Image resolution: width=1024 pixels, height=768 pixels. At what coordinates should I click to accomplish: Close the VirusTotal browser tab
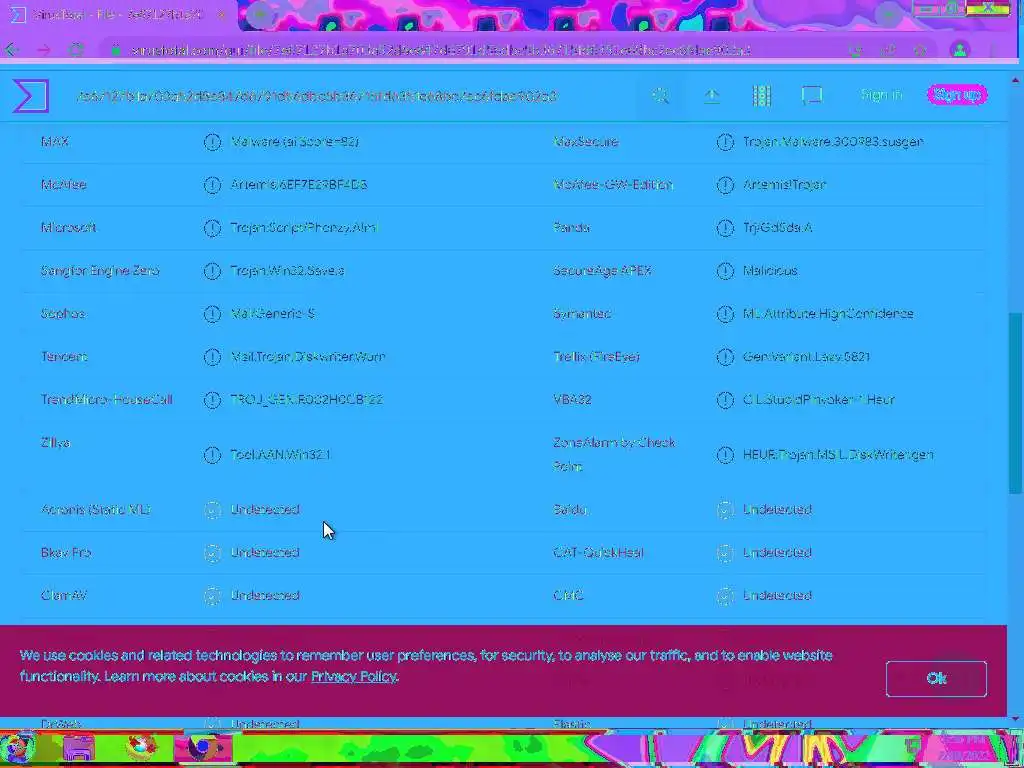[221, 14]
